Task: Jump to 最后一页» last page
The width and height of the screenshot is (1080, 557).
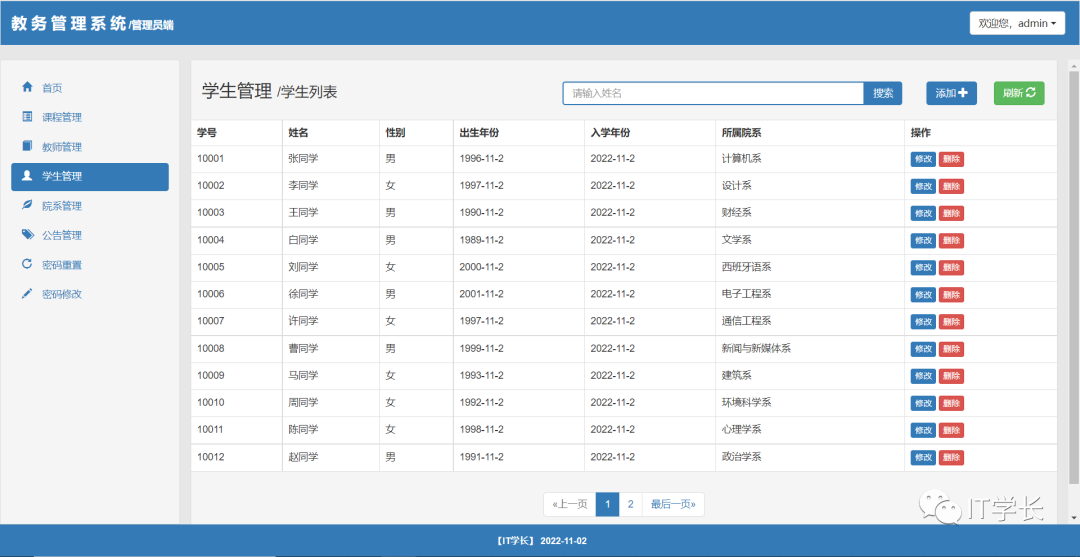Action: [x=673, y=505]
